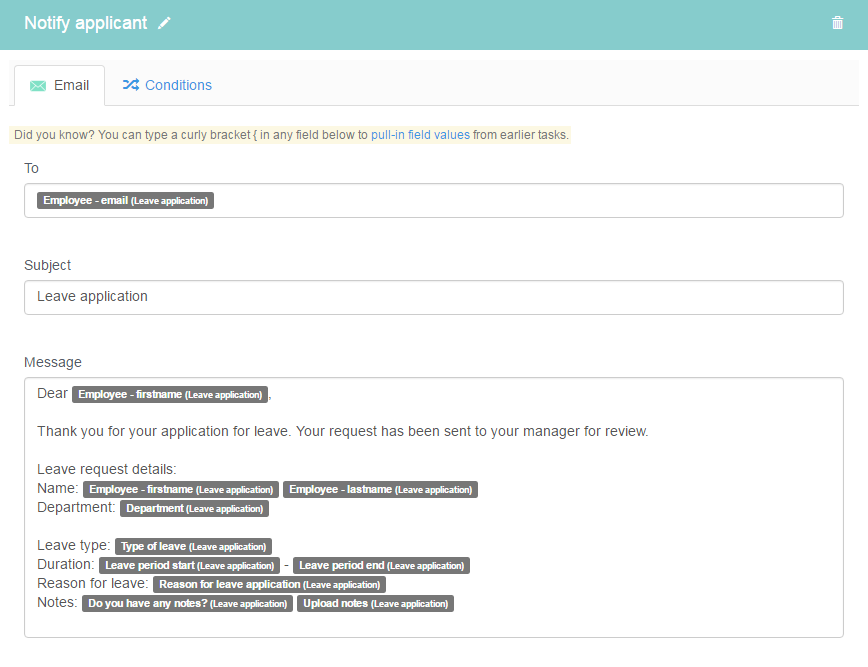Screen dimensions: 868x667
Task: Click the Subject field with Leave application
Action: pyautogui.click(x=433, y=297)
